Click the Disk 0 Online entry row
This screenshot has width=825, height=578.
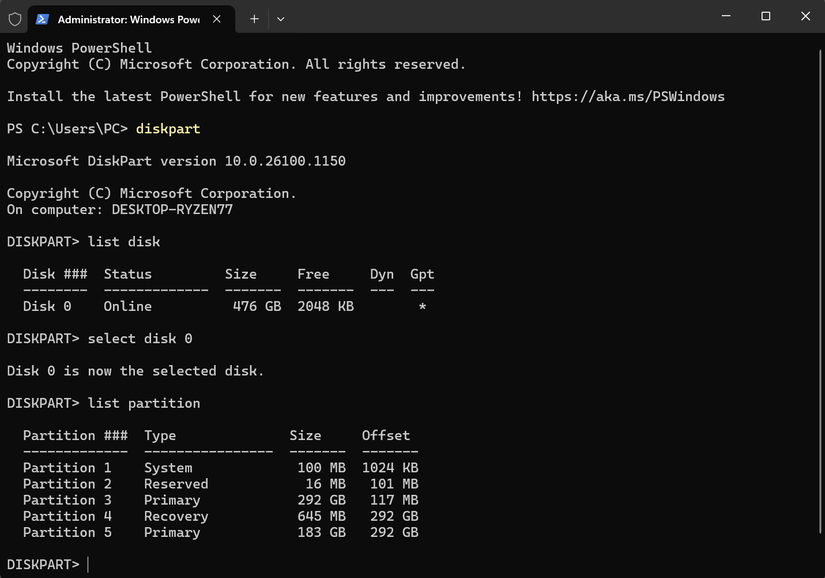[x=120, y=306]
